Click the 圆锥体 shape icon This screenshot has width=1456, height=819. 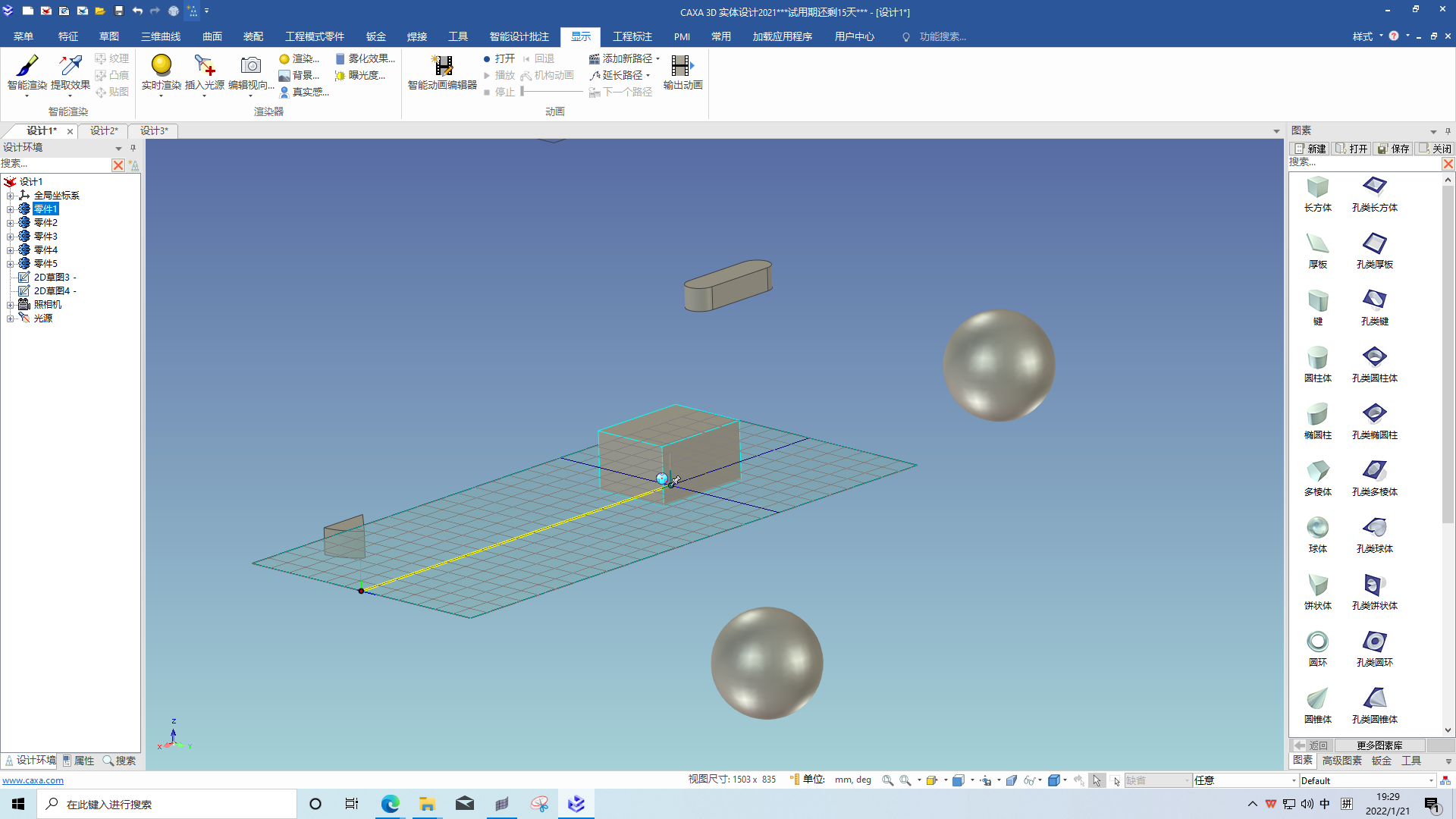tap(1317, 699)
